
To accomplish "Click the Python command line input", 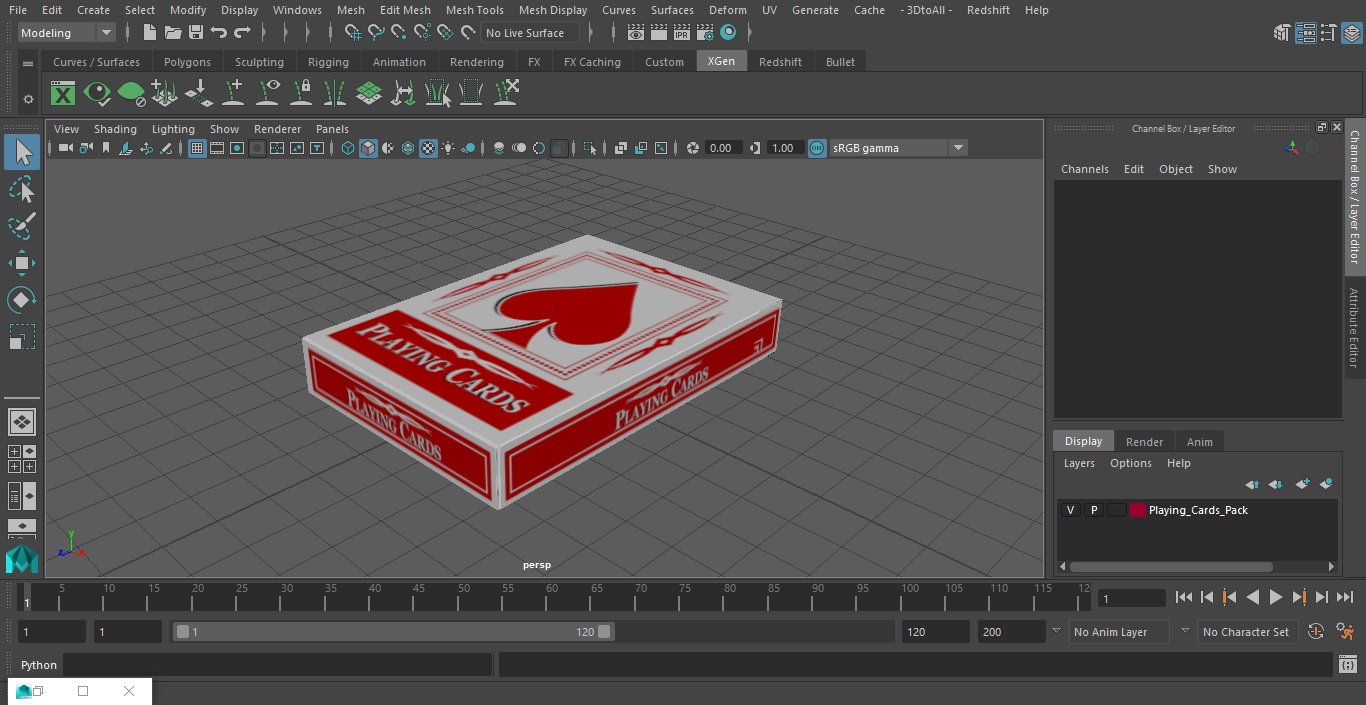I will [277, 665].
